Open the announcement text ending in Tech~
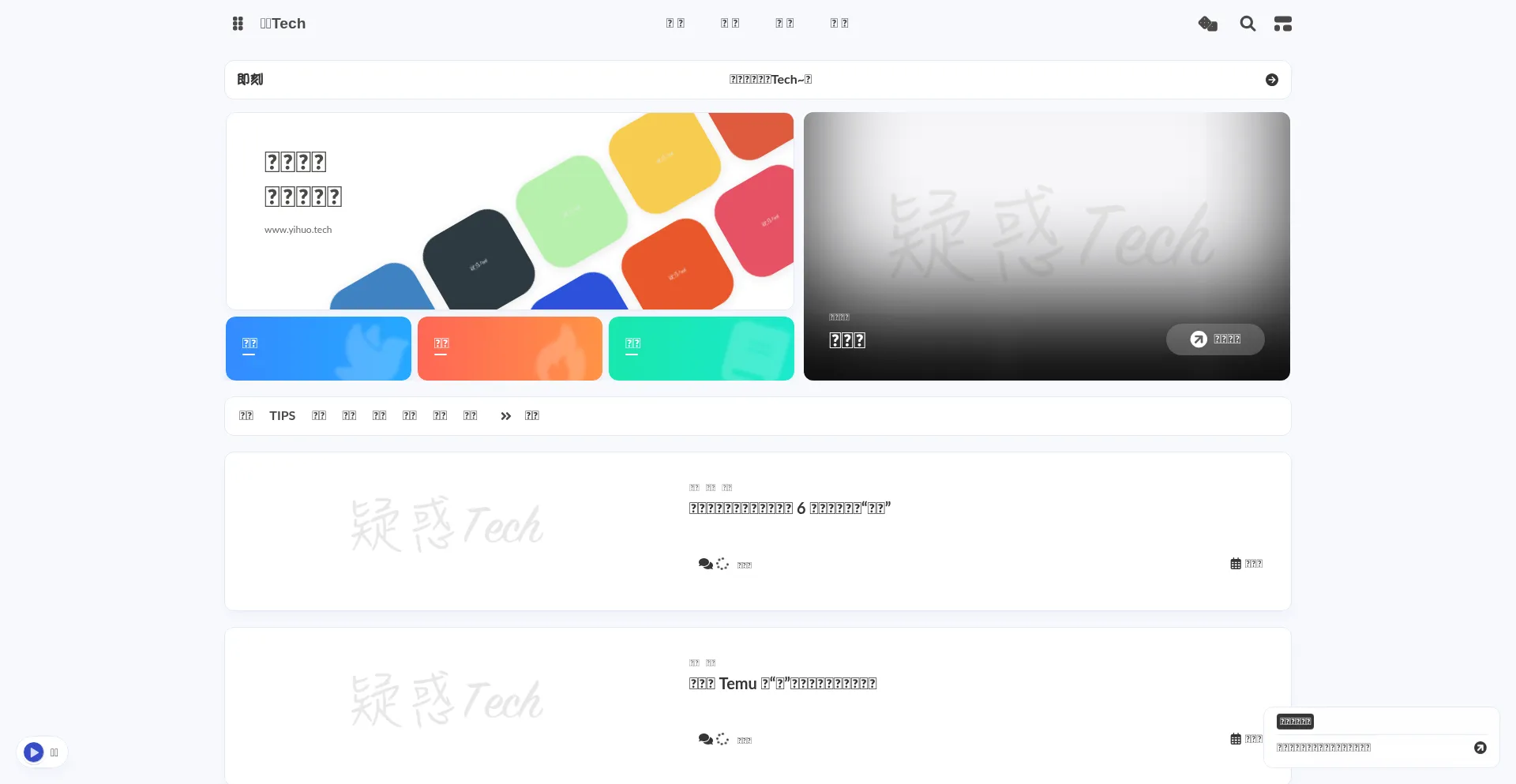The image size is (1516, 784). tap(771, 80)
